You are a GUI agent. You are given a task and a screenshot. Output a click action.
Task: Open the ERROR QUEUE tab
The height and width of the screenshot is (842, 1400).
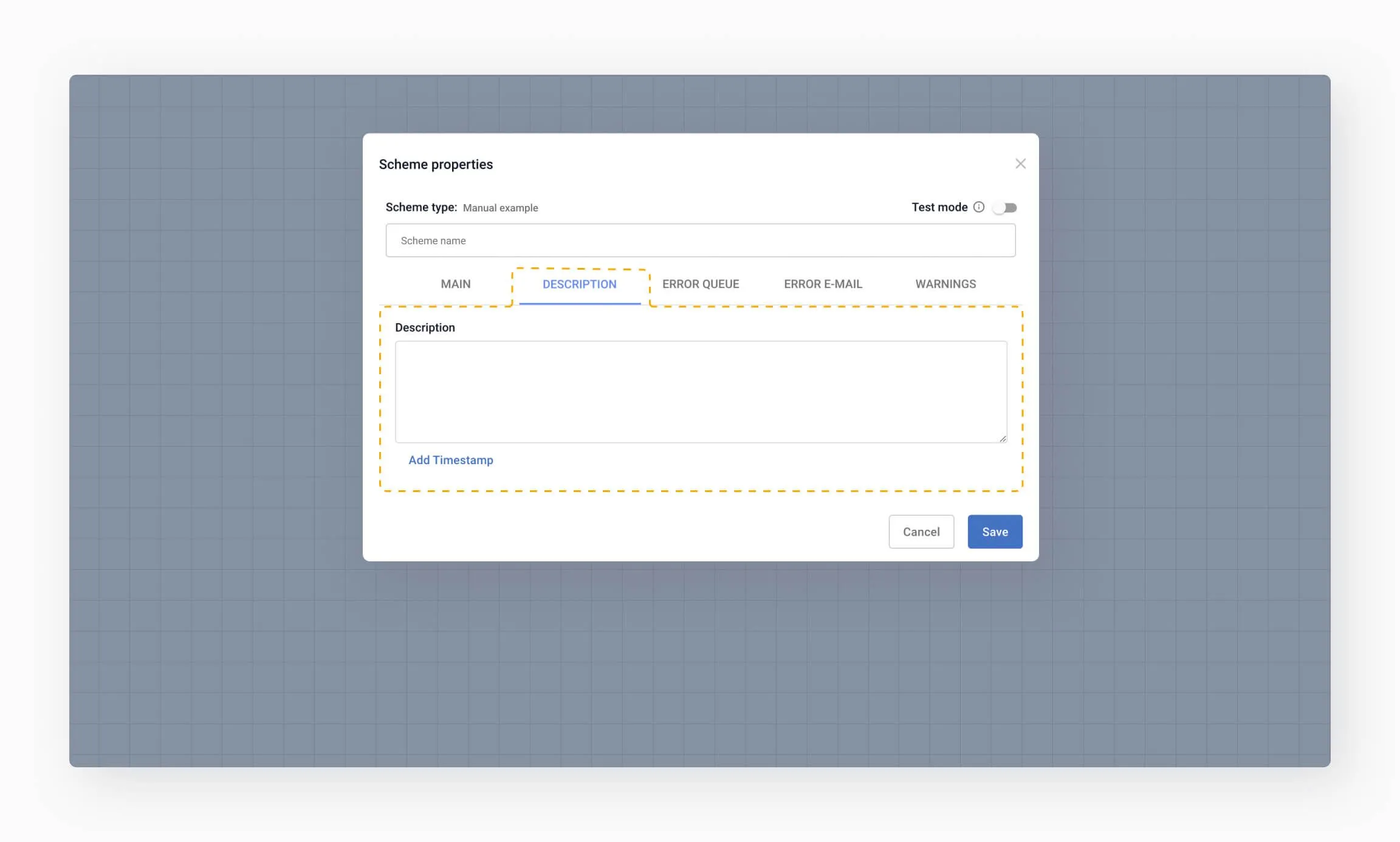click(701, 284)
